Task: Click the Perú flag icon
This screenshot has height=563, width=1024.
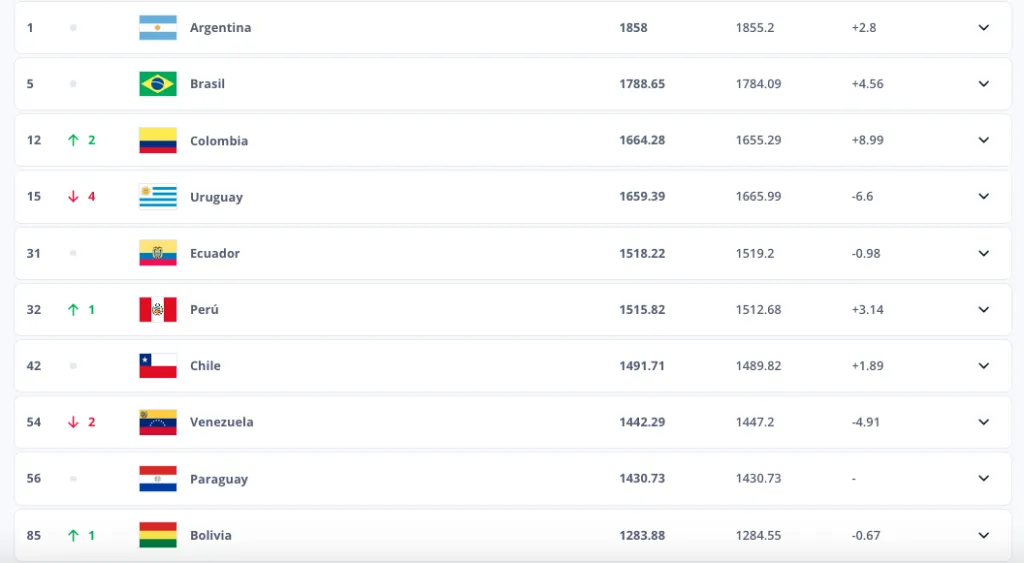Action: 158,310
